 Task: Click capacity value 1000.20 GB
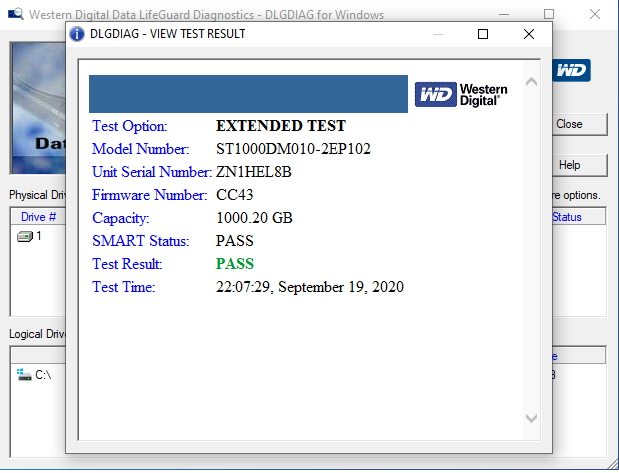coord(254,218)
